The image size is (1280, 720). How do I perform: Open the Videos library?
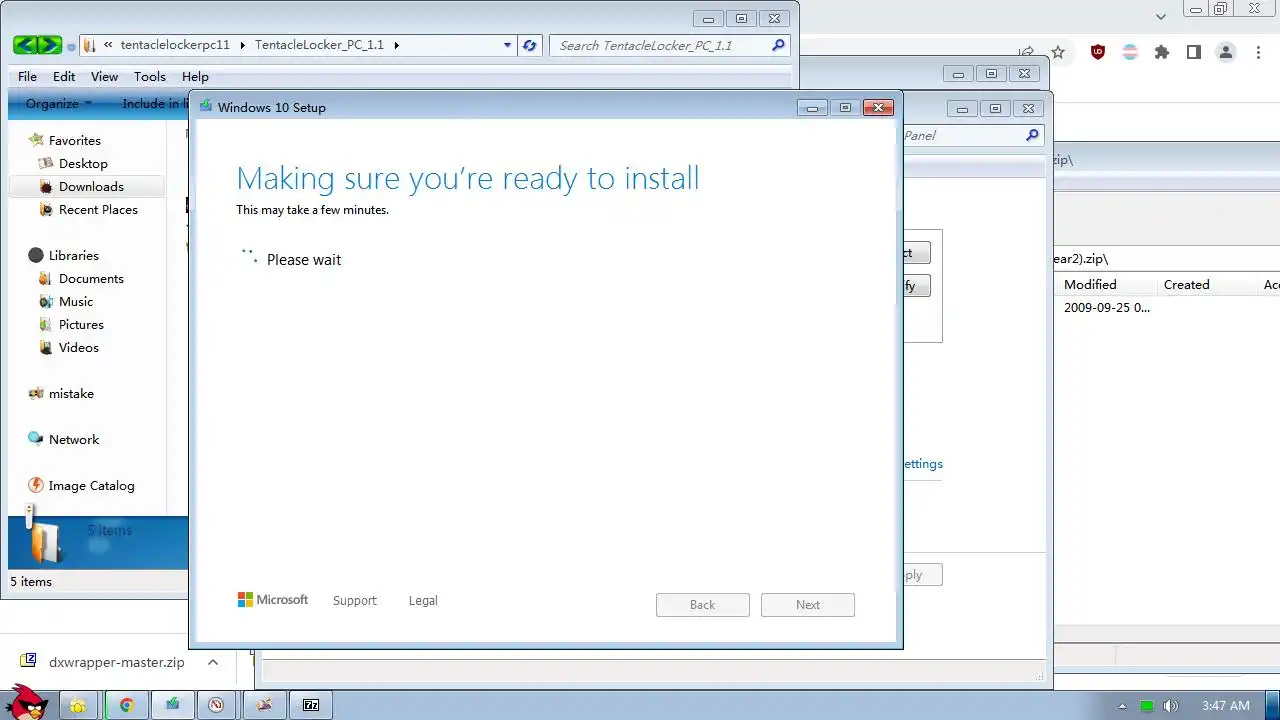(x=79, y=348)
